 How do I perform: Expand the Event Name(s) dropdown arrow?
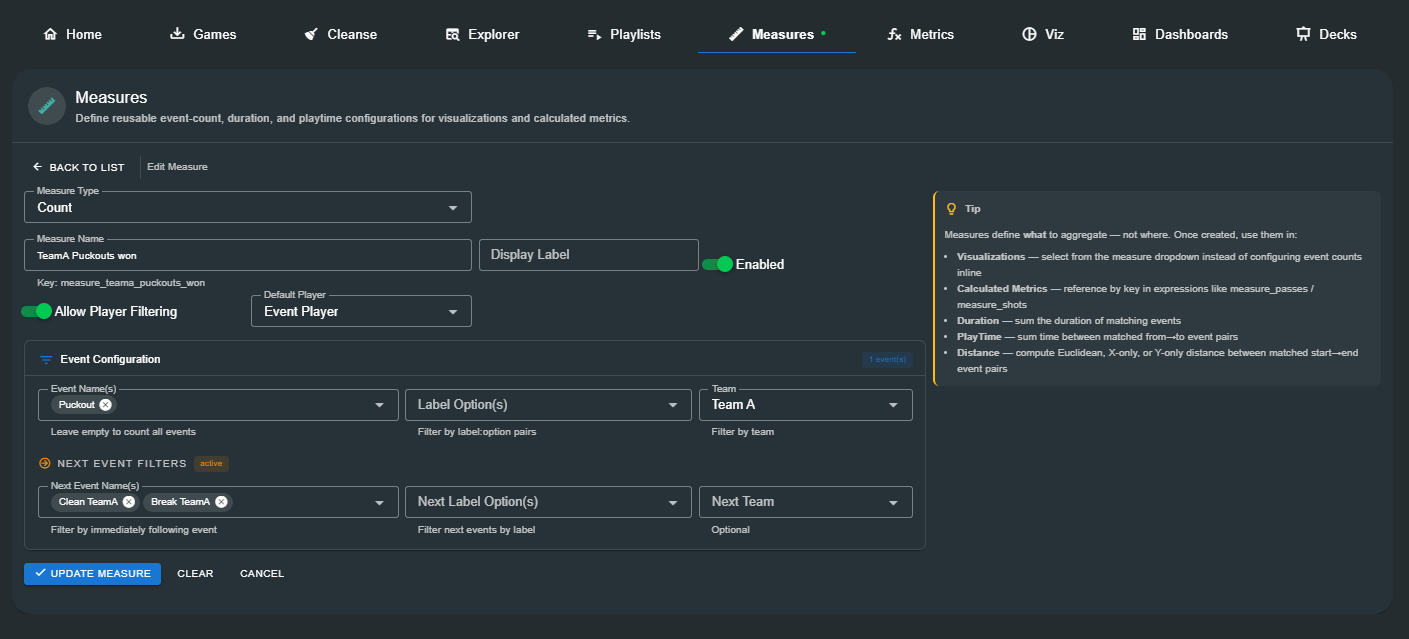(379, 405)
